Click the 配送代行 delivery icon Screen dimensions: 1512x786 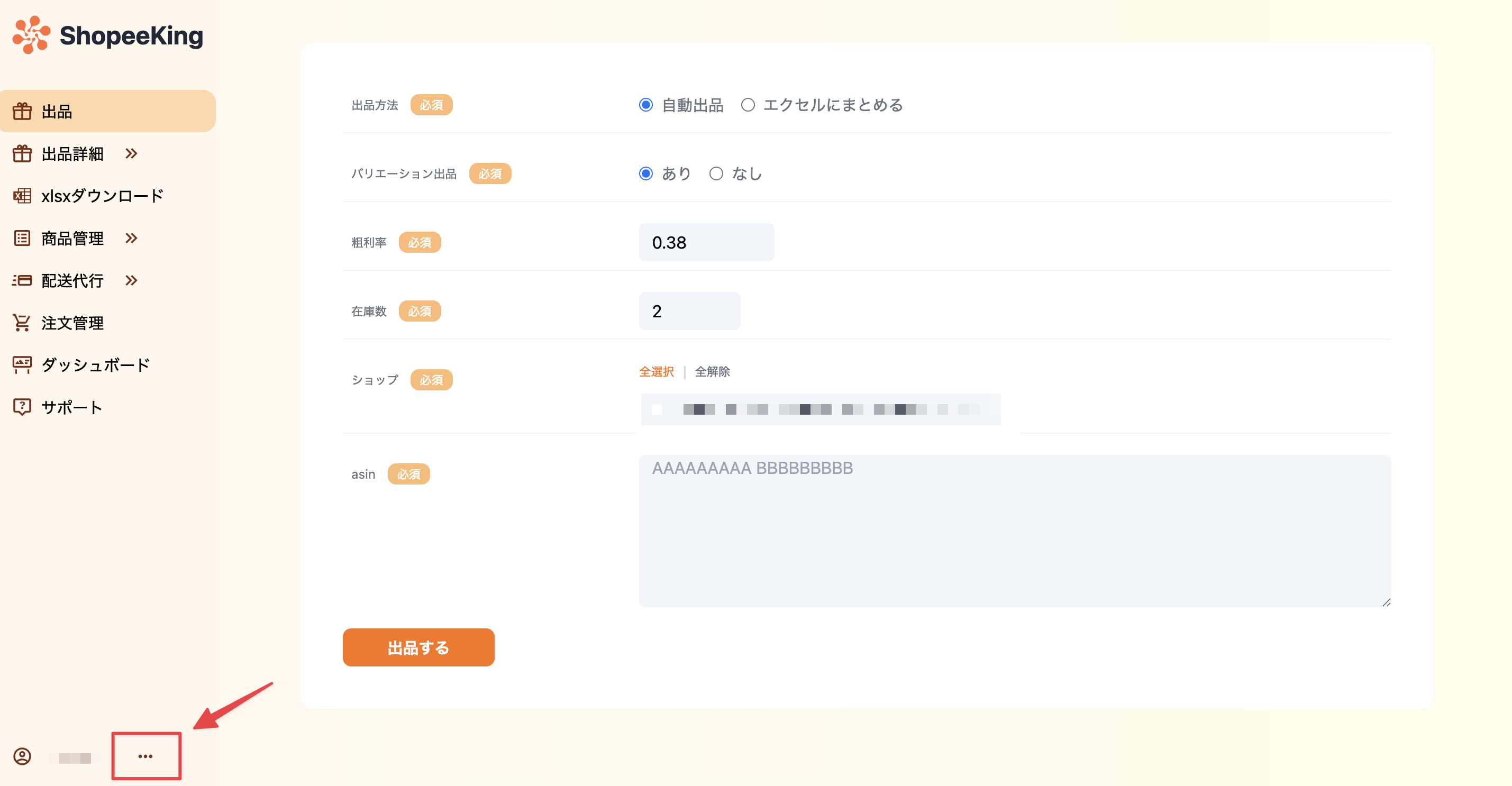(x=22, y=280)
